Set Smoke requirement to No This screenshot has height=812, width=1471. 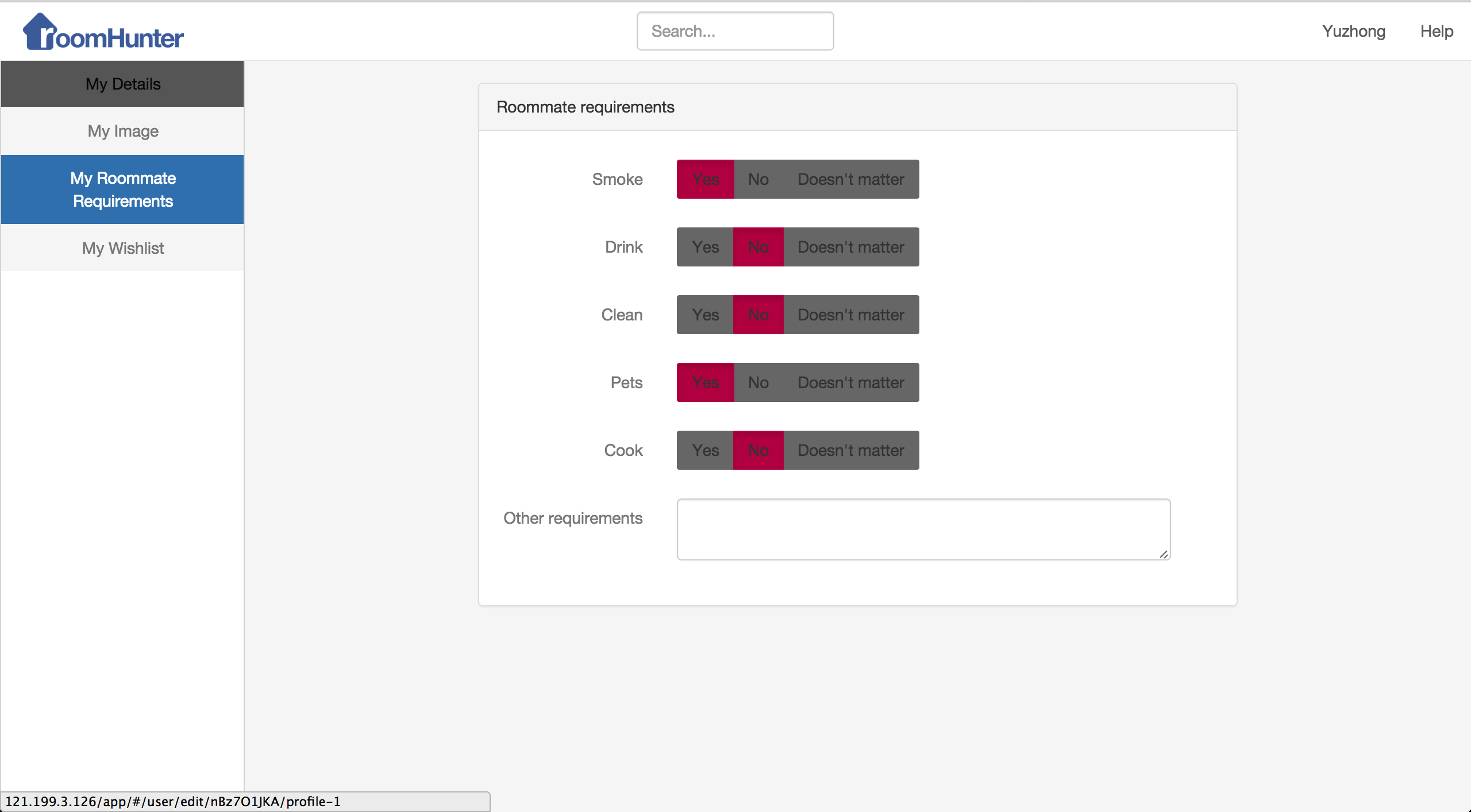(x=758, y=179)
